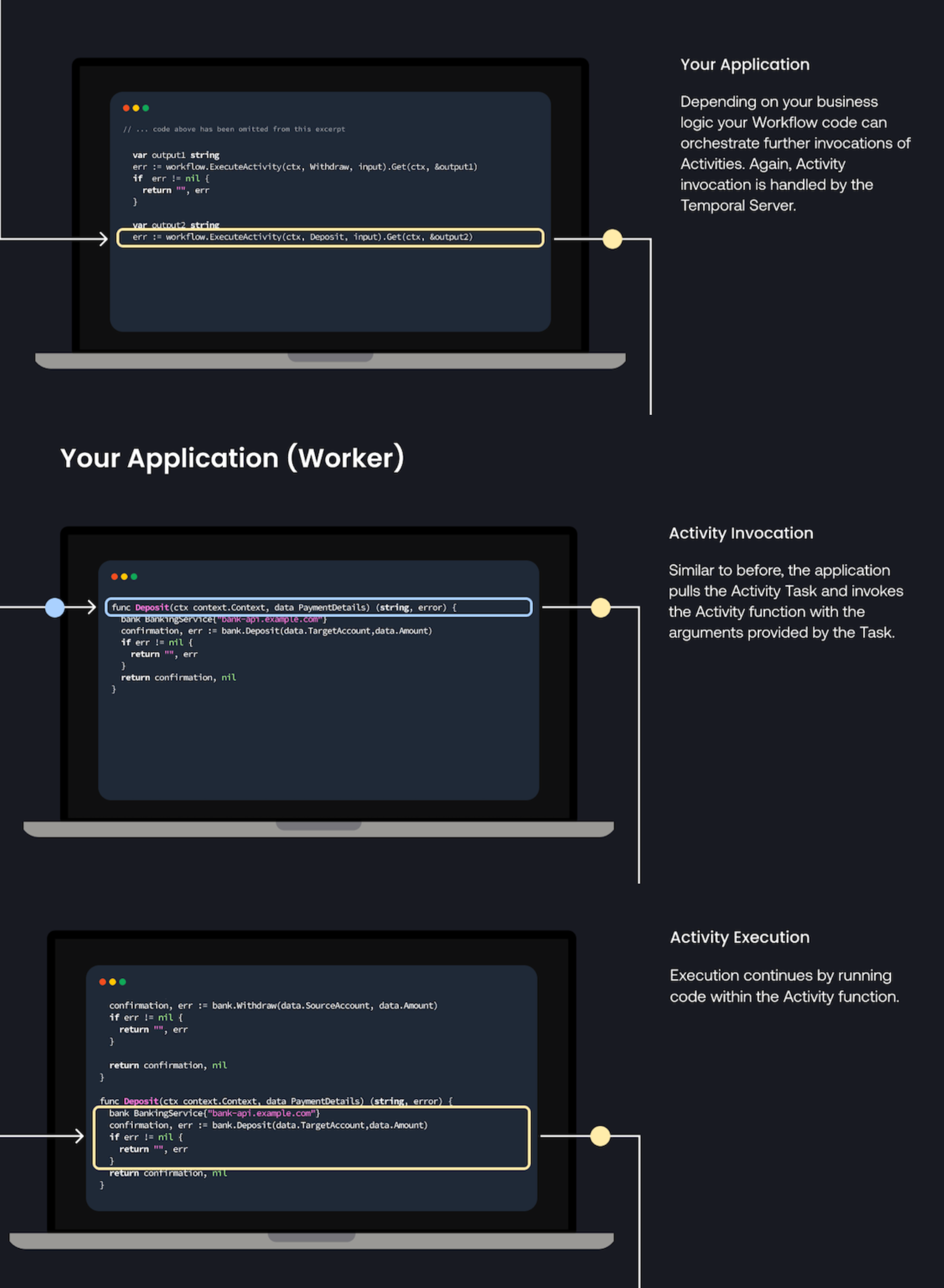Click the "Activity Invocation" heading
The height and width of the screenshot is (1288, 944).
[740, 533]
